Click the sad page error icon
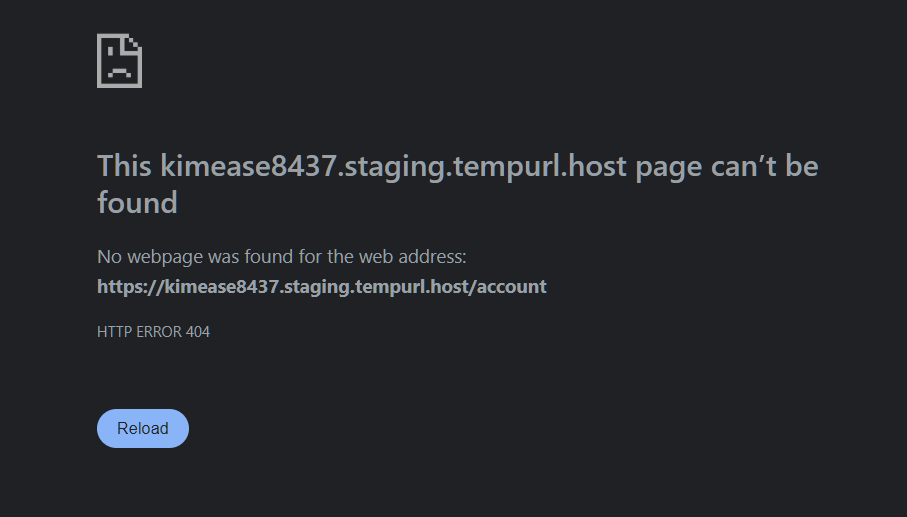907x517 pixels. (119, 61)
